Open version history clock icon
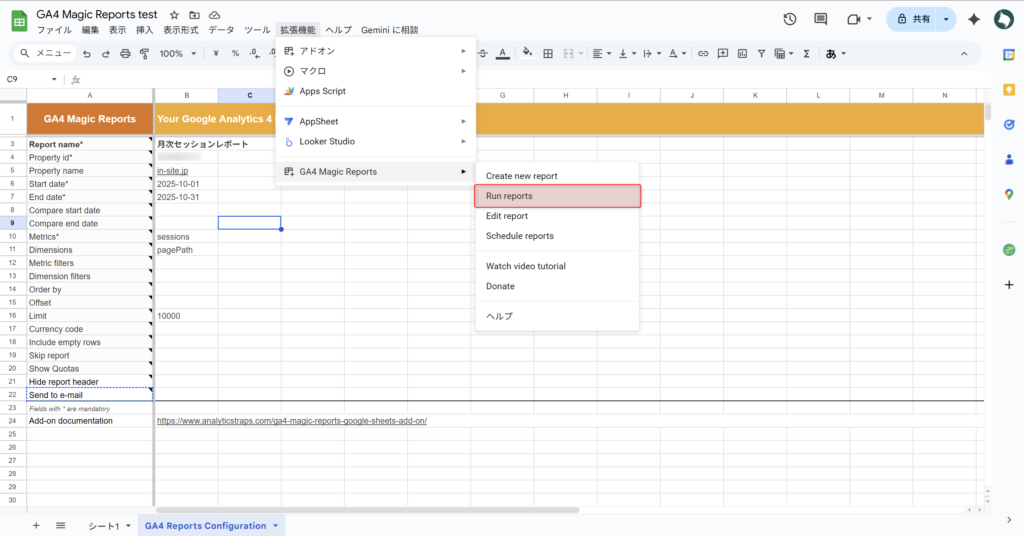 tap(790, 19)
